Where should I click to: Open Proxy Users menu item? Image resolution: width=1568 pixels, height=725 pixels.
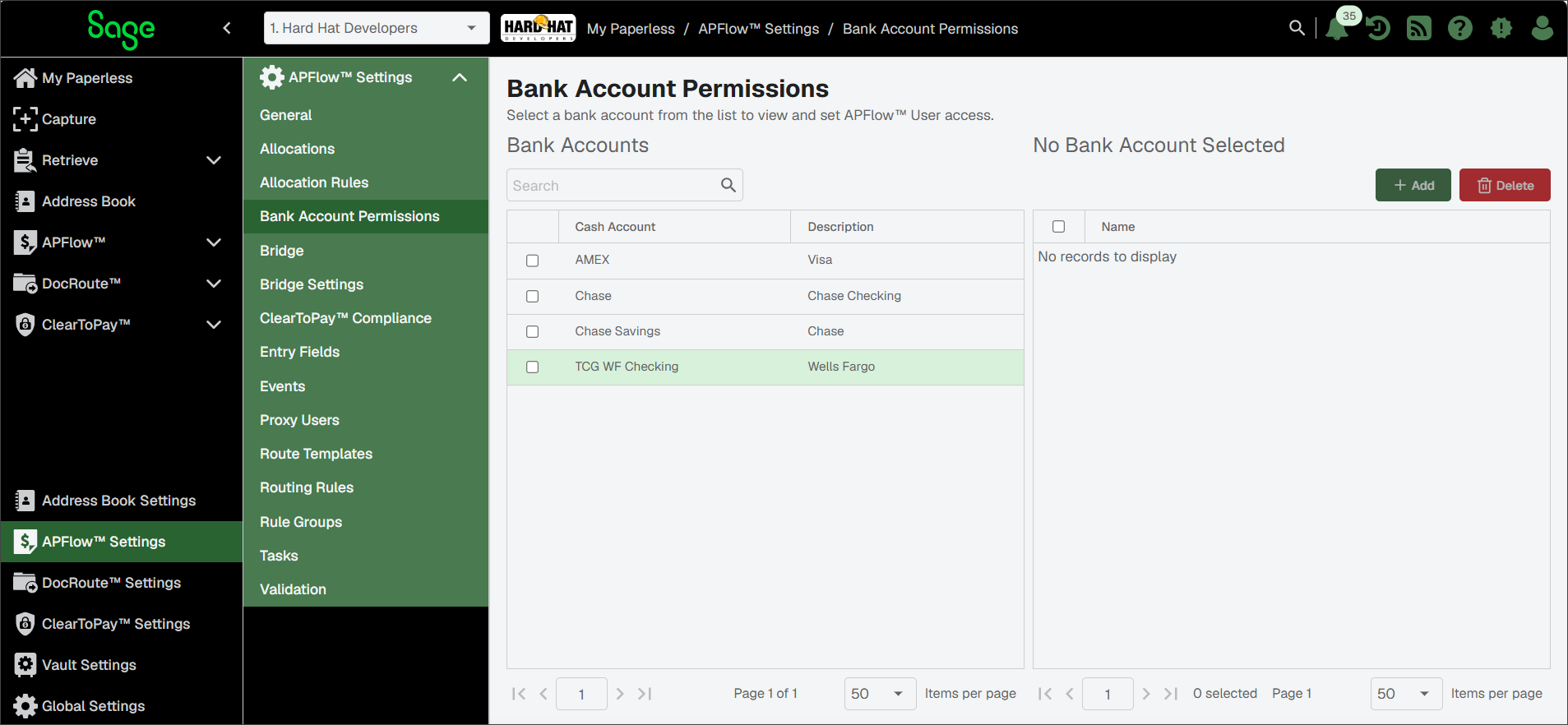pos(366,420)
